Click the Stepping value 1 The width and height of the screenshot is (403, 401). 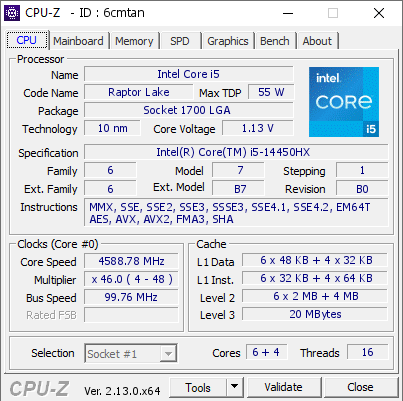362,170
